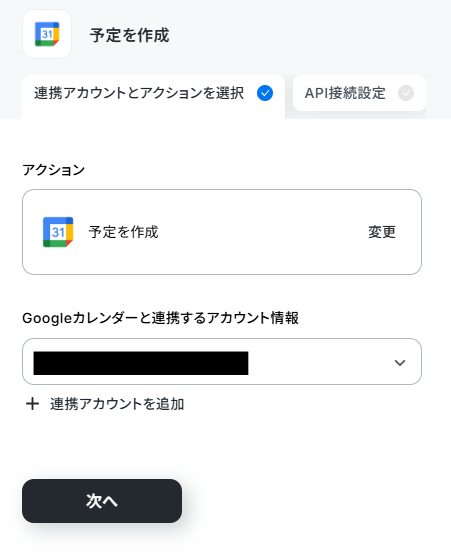Click the empty area right of redacted account
Screen dimensions: 451x553
click(319, 362)
